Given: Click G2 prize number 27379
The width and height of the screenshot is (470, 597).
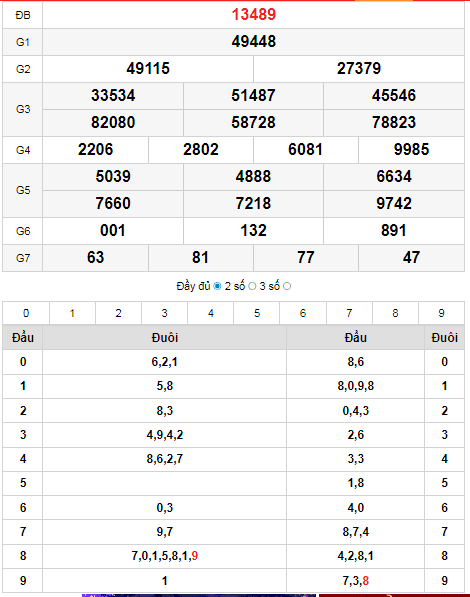Looking at the screenshot, I should (x=359, y=69).
